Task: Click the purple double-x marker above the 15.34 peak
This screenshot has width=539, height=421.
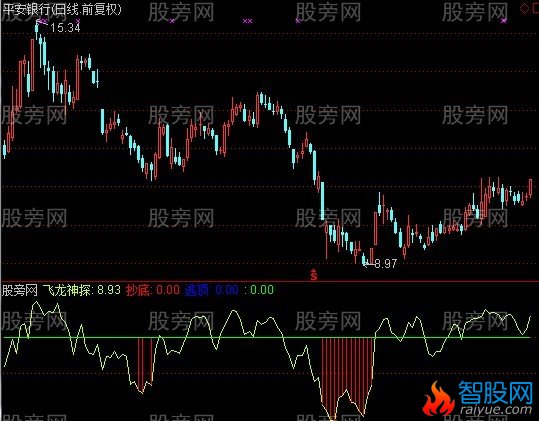Action: (42, 21)
